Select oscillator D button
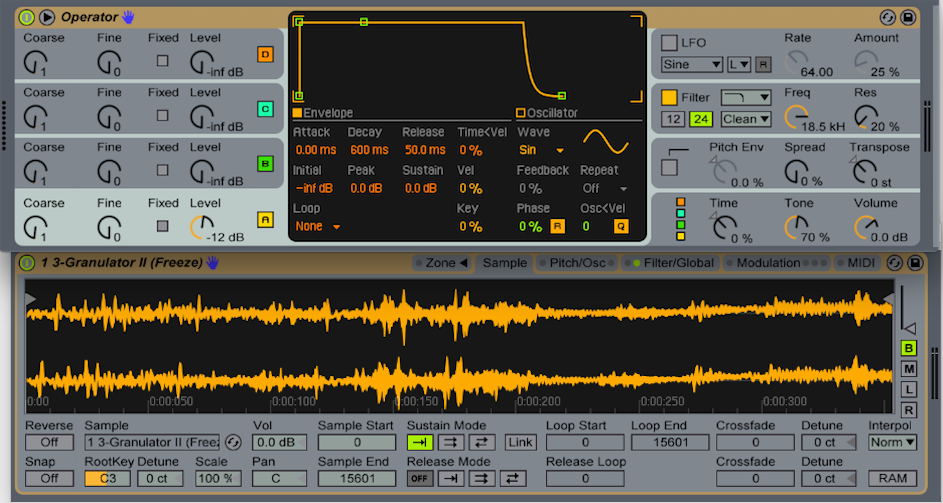This screenshot has height=503, width=943. coord(265,55)
